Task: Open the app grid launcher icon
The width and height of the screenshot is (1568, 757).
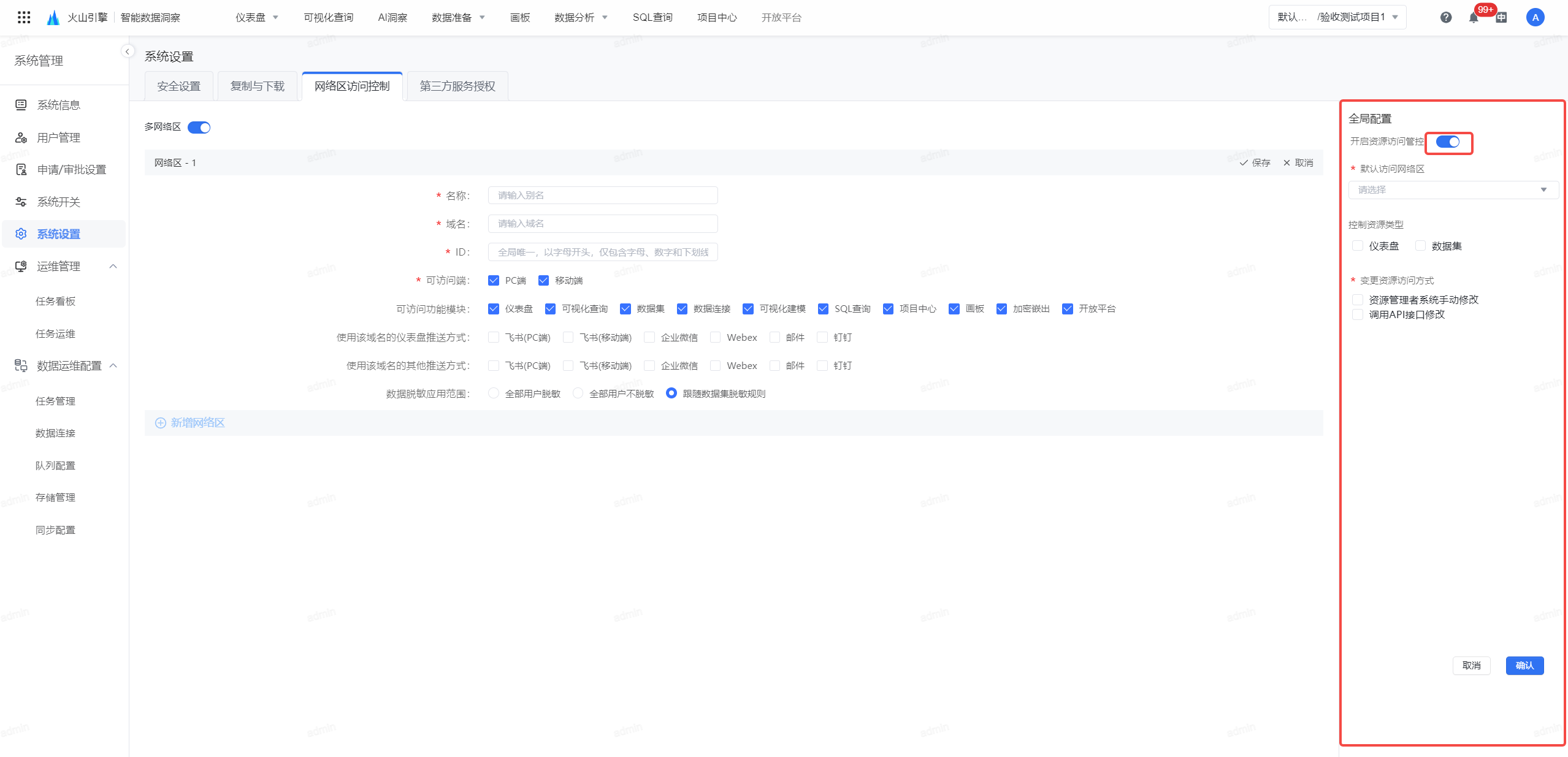Action: click(24, 17)
